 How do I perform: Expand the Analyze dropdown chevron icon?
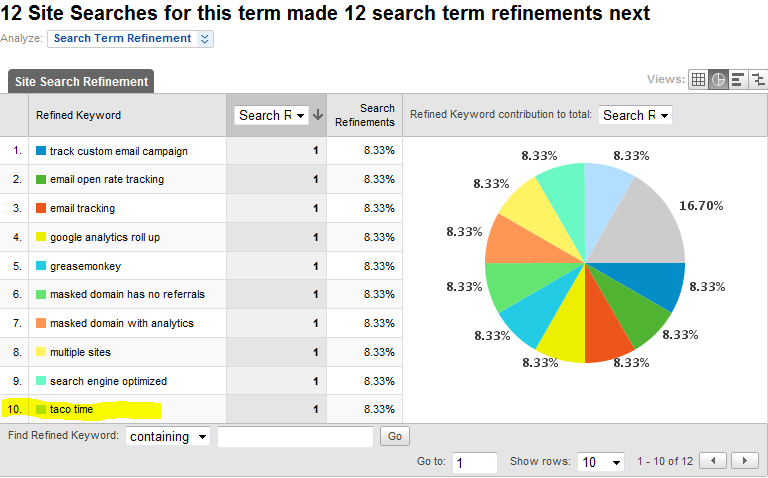(205, 39)
